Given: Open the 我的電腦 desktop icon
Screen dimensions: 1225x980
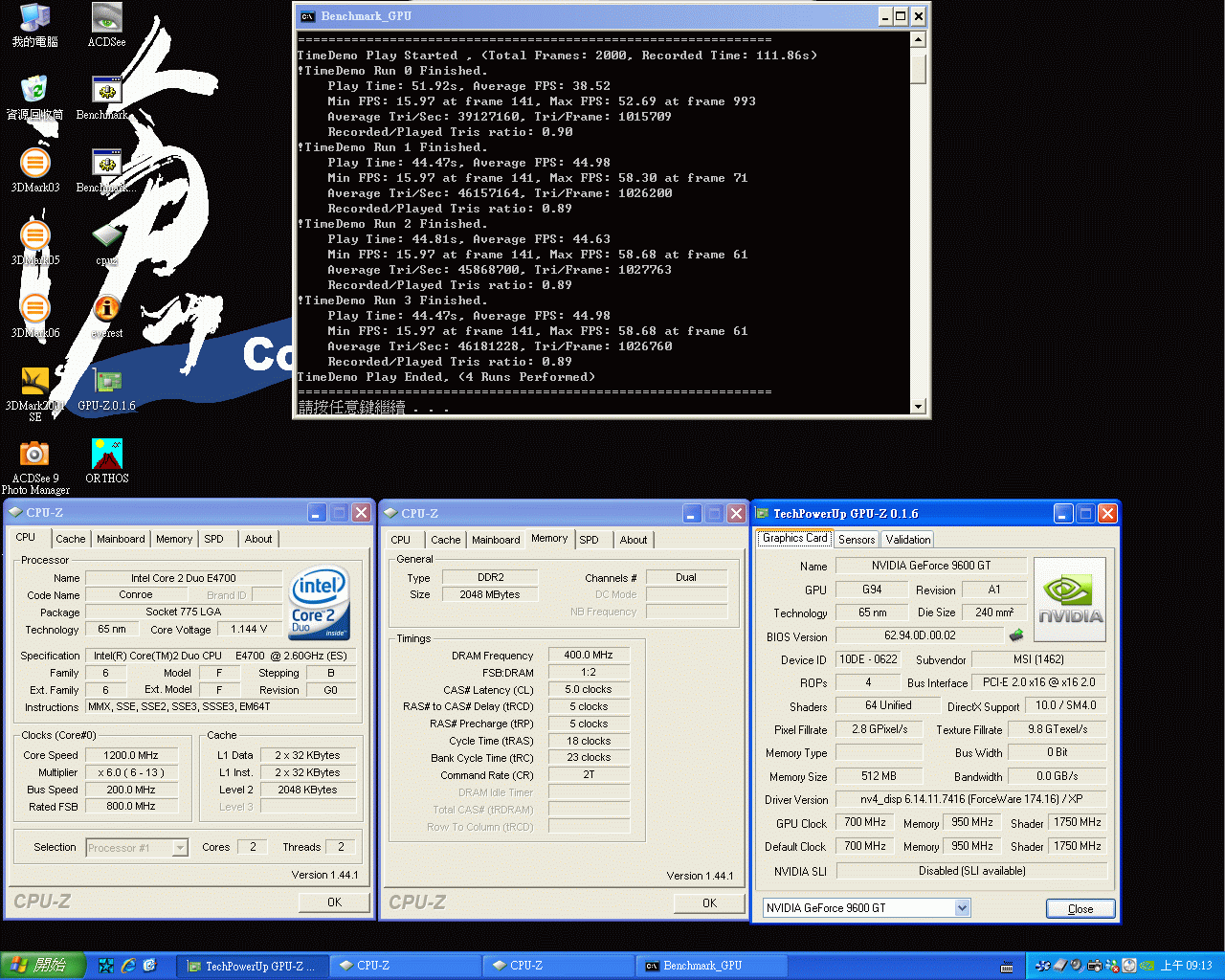Looking at the screenshot, I should tap(34, 26).
